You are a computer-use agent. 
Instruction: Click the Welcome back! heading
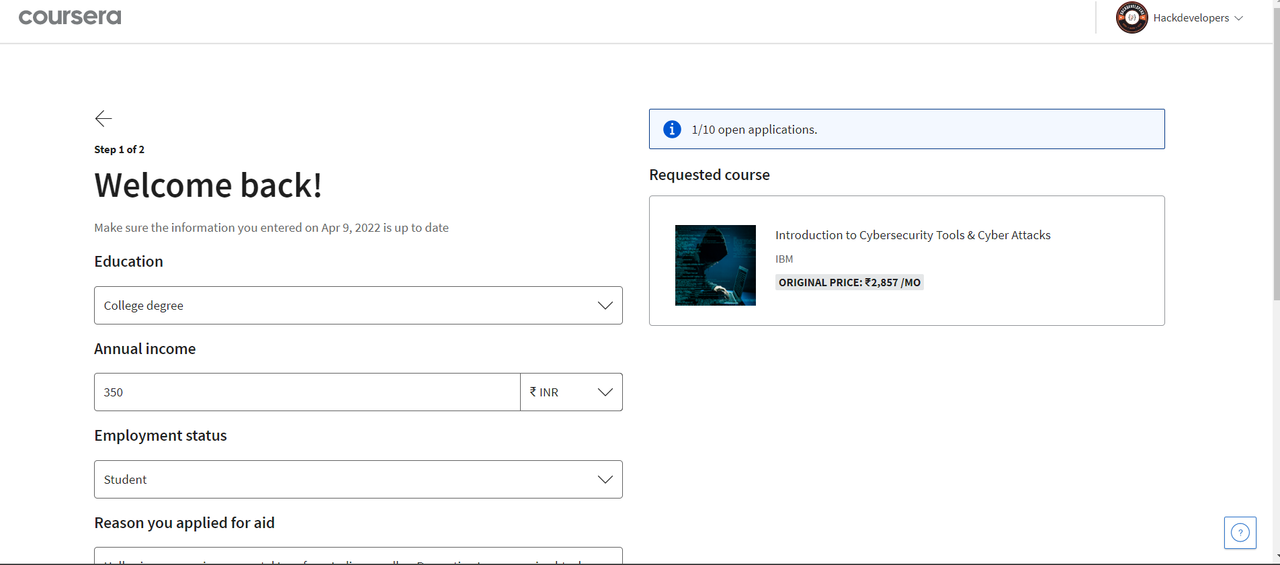(x=208, y=186)
